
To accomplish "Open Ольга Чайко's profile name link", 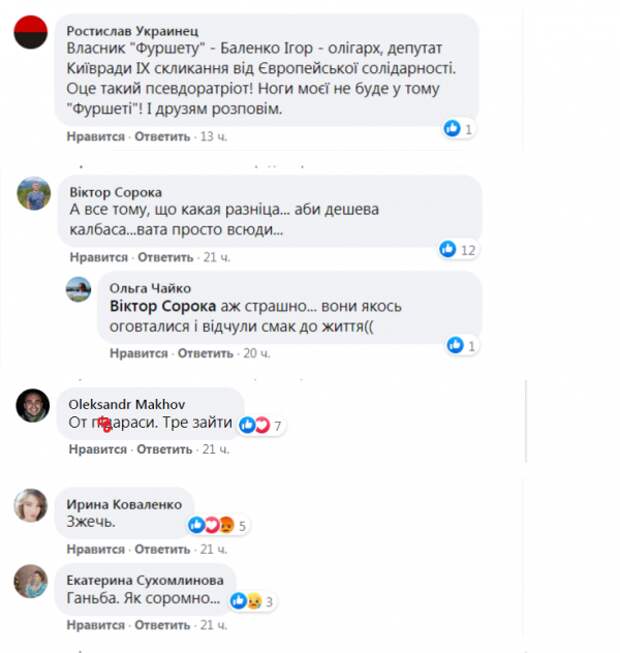I will (150, 288).
